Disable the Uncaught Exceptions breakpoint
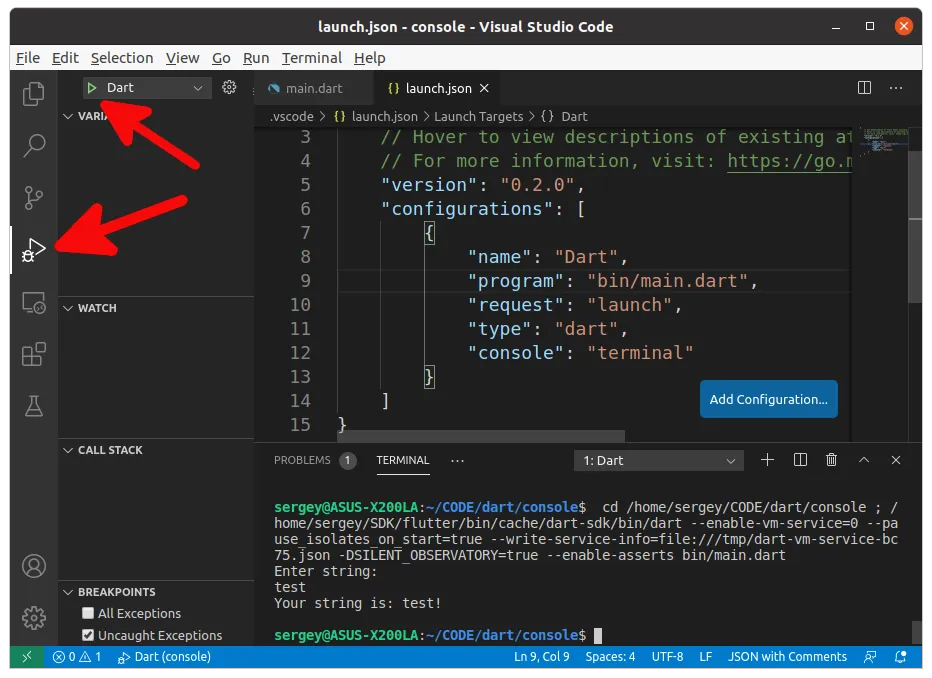Image resolution: width=932 pixels, height=678 pixels. click(x=88, y=635)
